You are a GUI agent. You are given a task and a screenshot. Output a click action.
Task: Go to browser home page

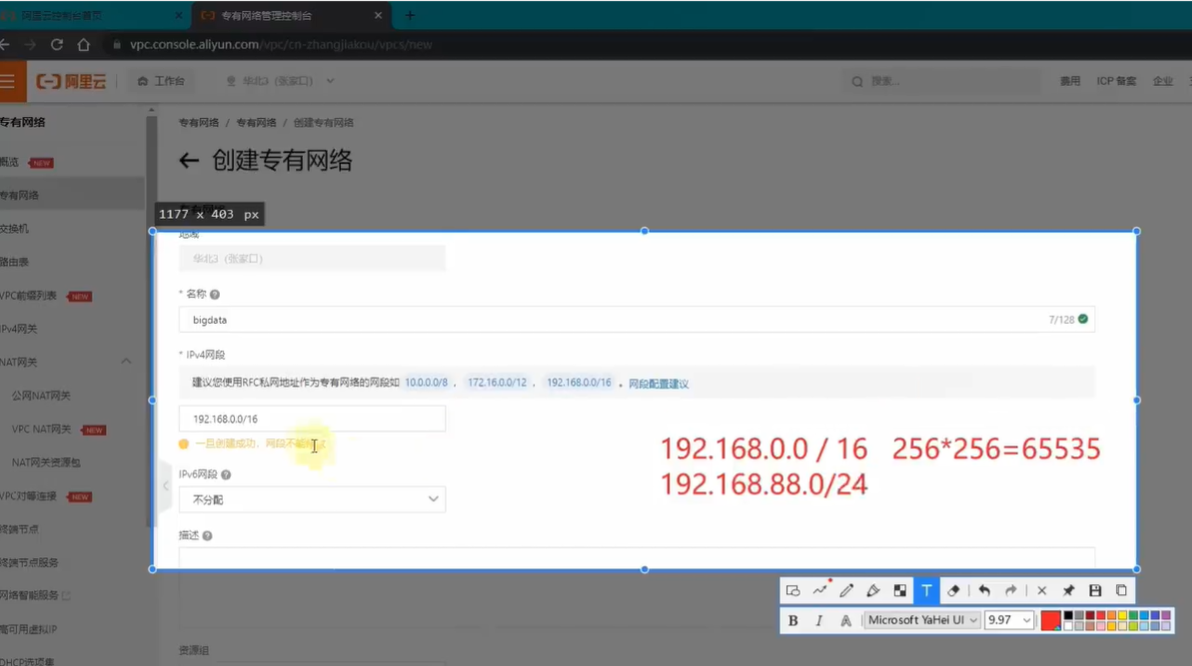84,45
